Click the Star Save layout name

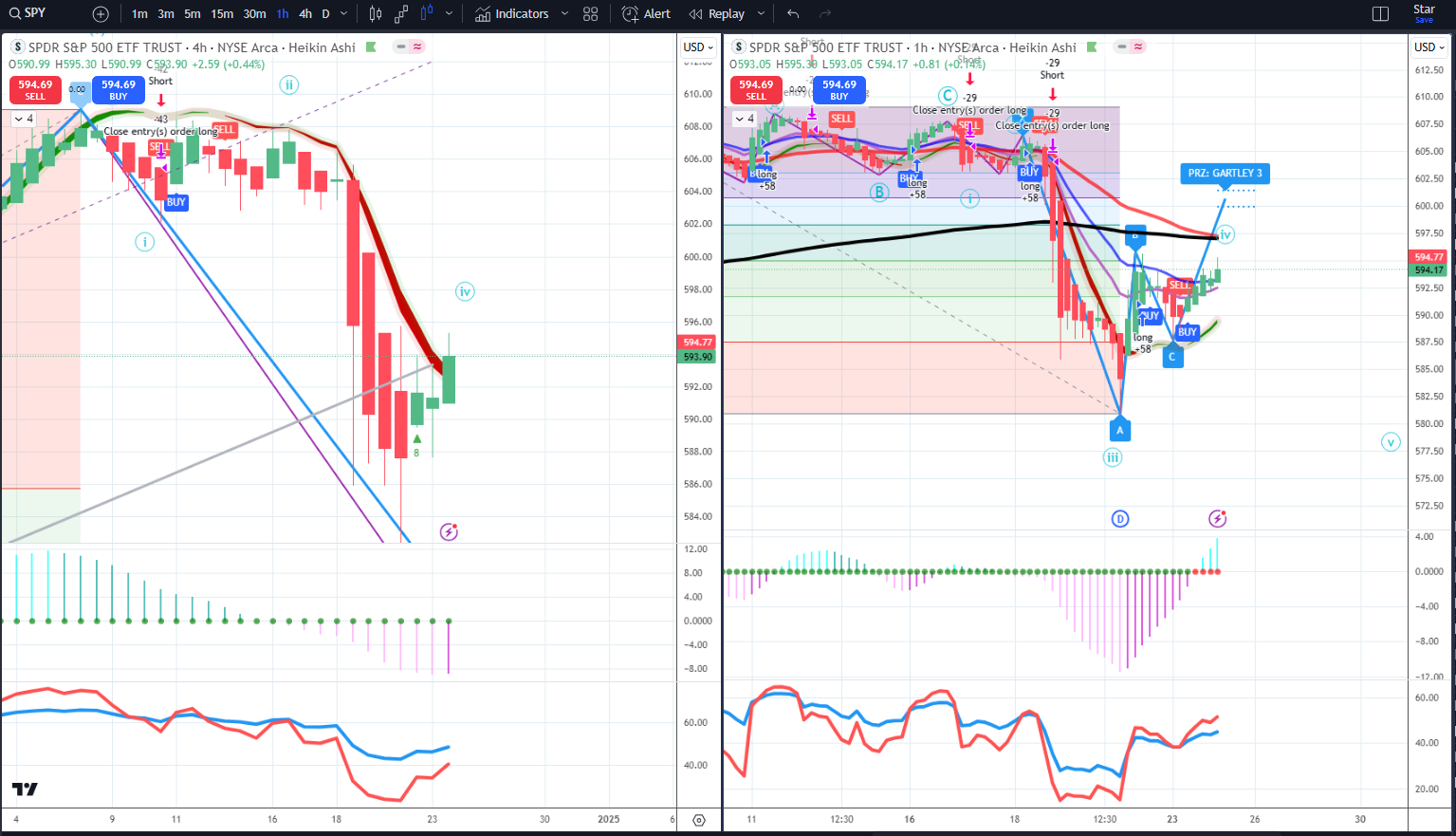(1424, 13)
